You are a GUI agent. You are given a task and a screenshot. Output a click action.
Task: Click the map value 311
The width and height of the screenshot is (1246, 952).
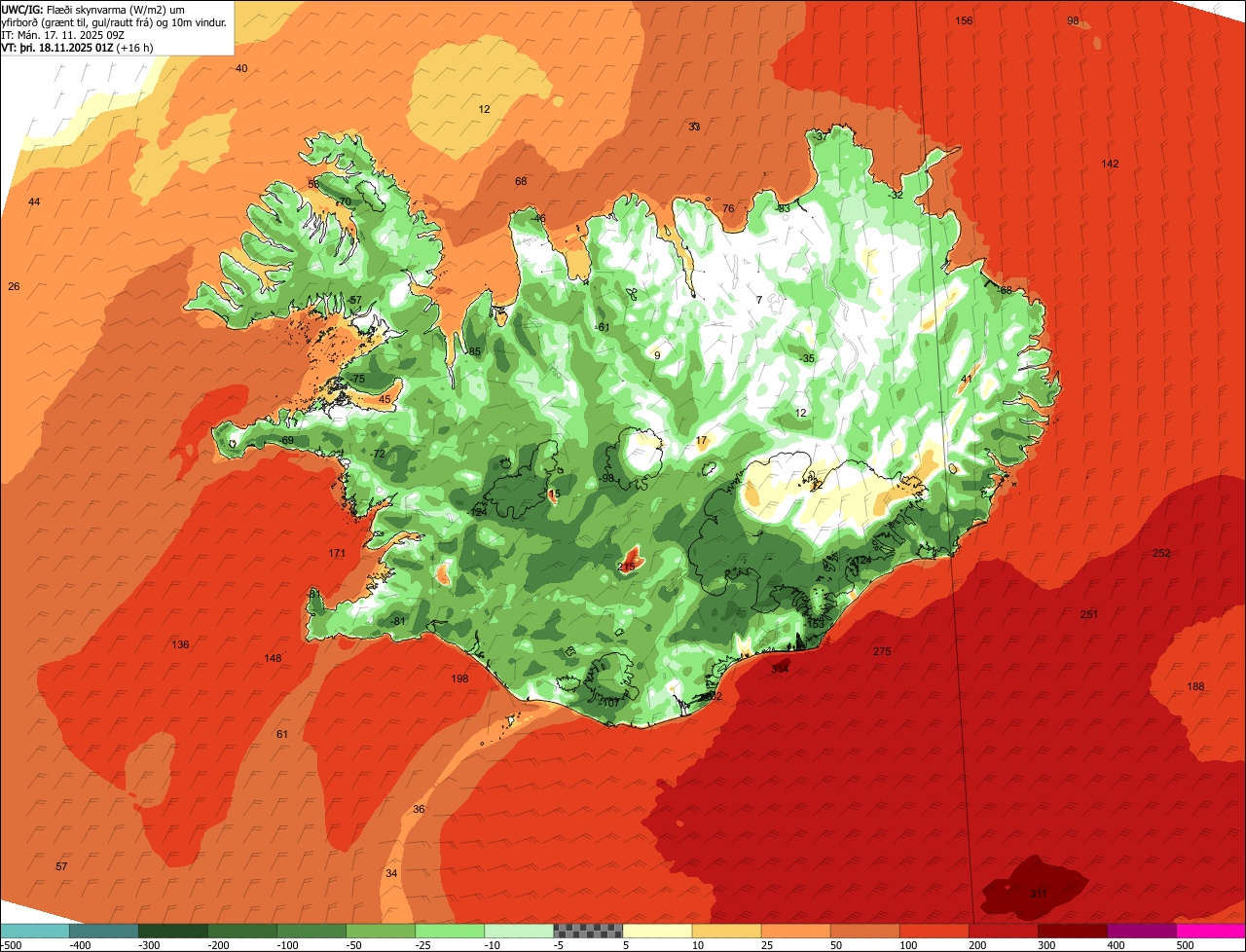tap(1039, 894)
